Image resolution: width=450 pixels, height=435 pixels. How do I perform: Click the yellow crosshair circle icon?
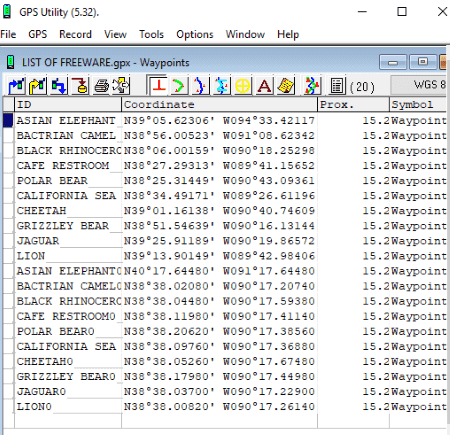243,86
